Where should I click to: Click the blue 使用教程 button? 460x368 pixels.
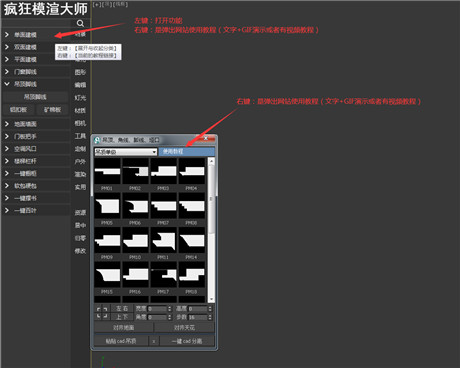click(x=186, y=151)
